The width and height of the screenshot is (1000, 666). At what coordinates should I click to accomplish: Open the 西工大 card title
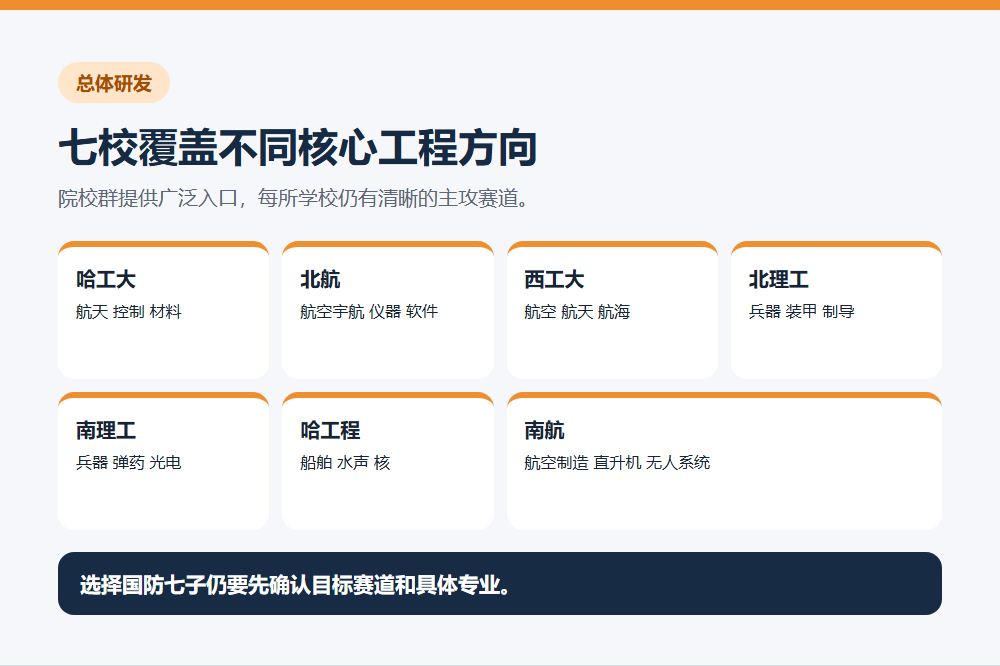click(554, 279)
